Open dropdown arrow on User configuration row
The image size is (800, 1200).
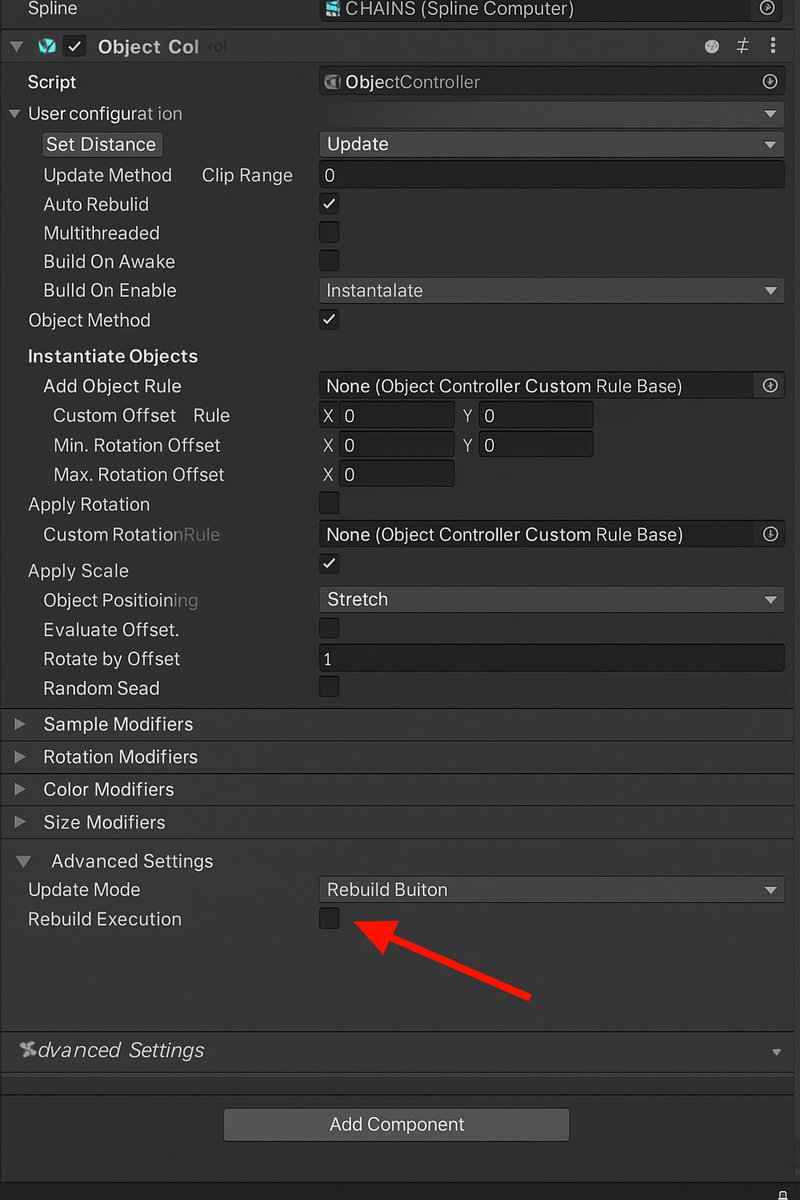coord(771,114)
